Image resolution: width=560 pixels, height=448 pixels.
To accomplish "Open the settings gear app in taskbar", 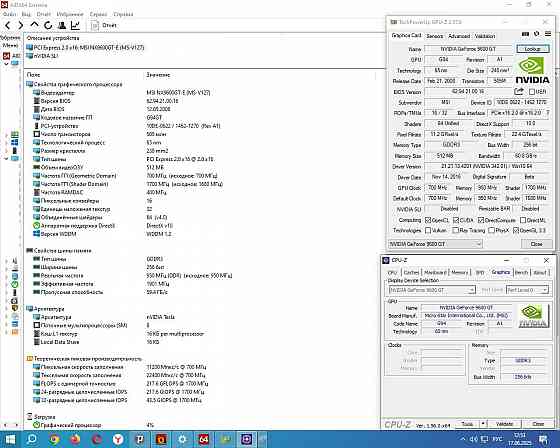I will [x=182, y=439].
